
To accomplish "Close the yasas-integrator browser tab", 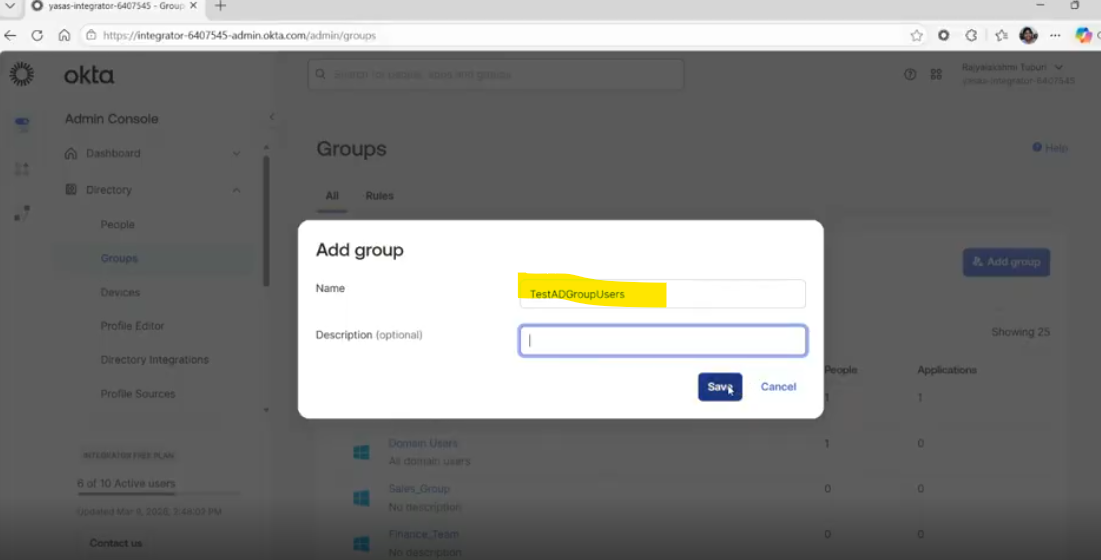I will pyautogui.click(x=195, y=6).
